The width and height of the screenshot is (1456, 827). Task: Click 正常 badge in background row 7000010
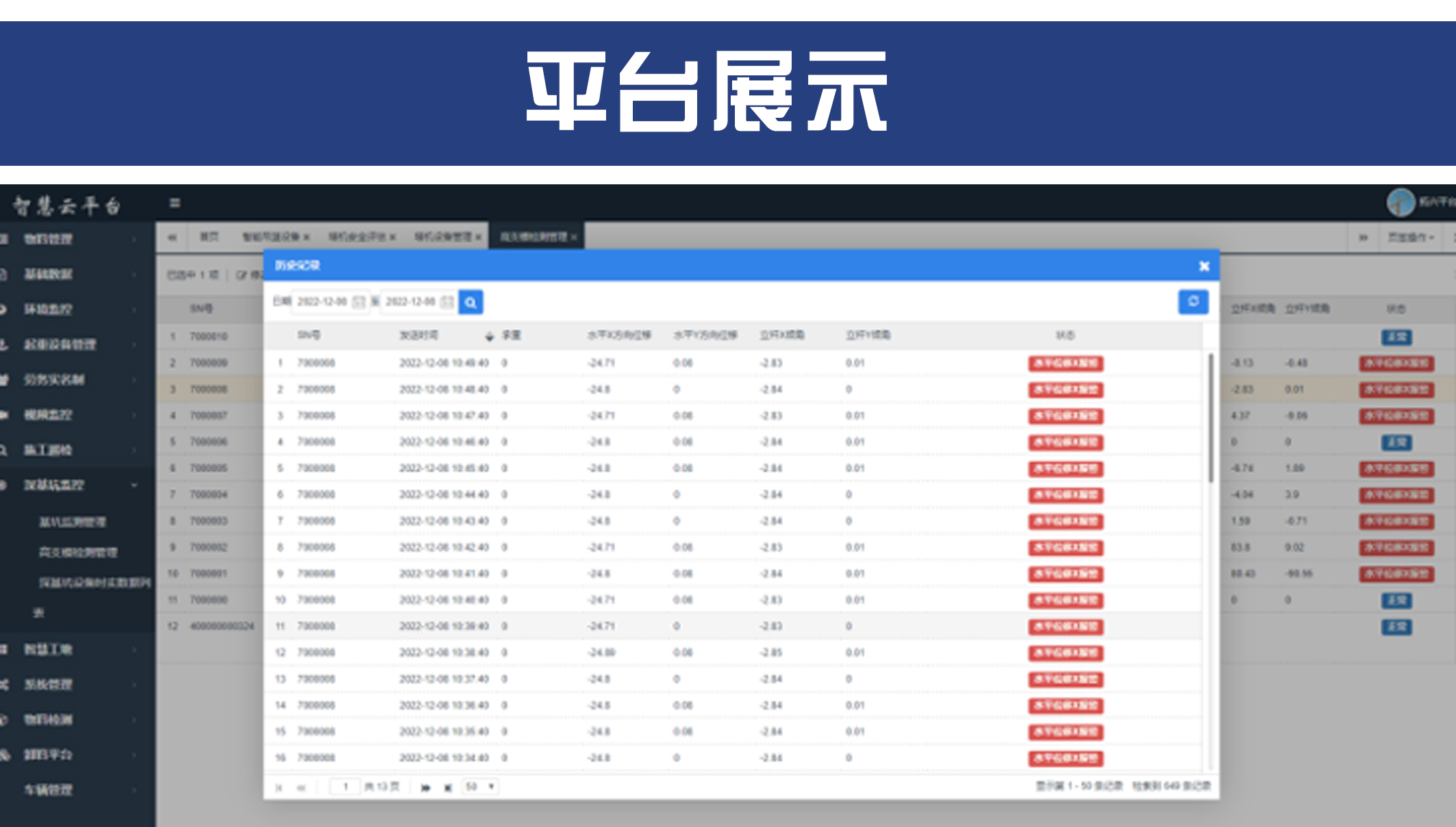tap(1396, 337)
